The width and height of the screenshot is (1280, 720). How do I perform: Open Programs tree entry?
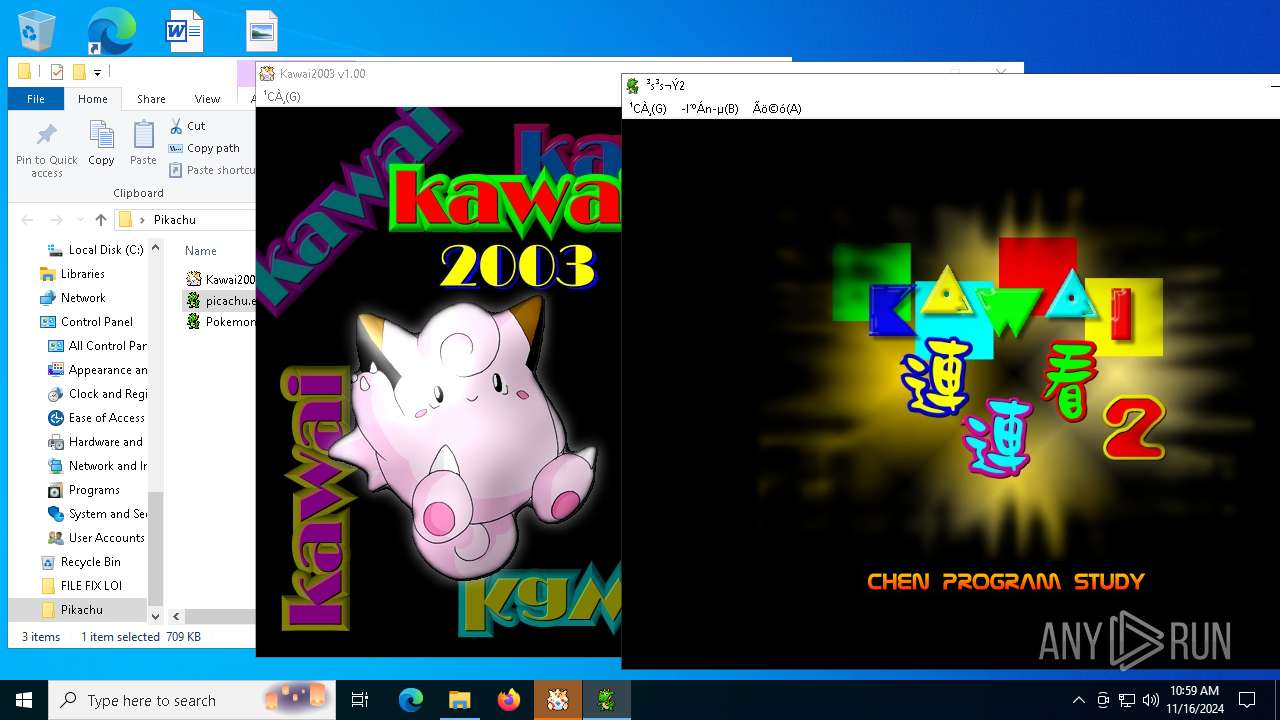84,490
